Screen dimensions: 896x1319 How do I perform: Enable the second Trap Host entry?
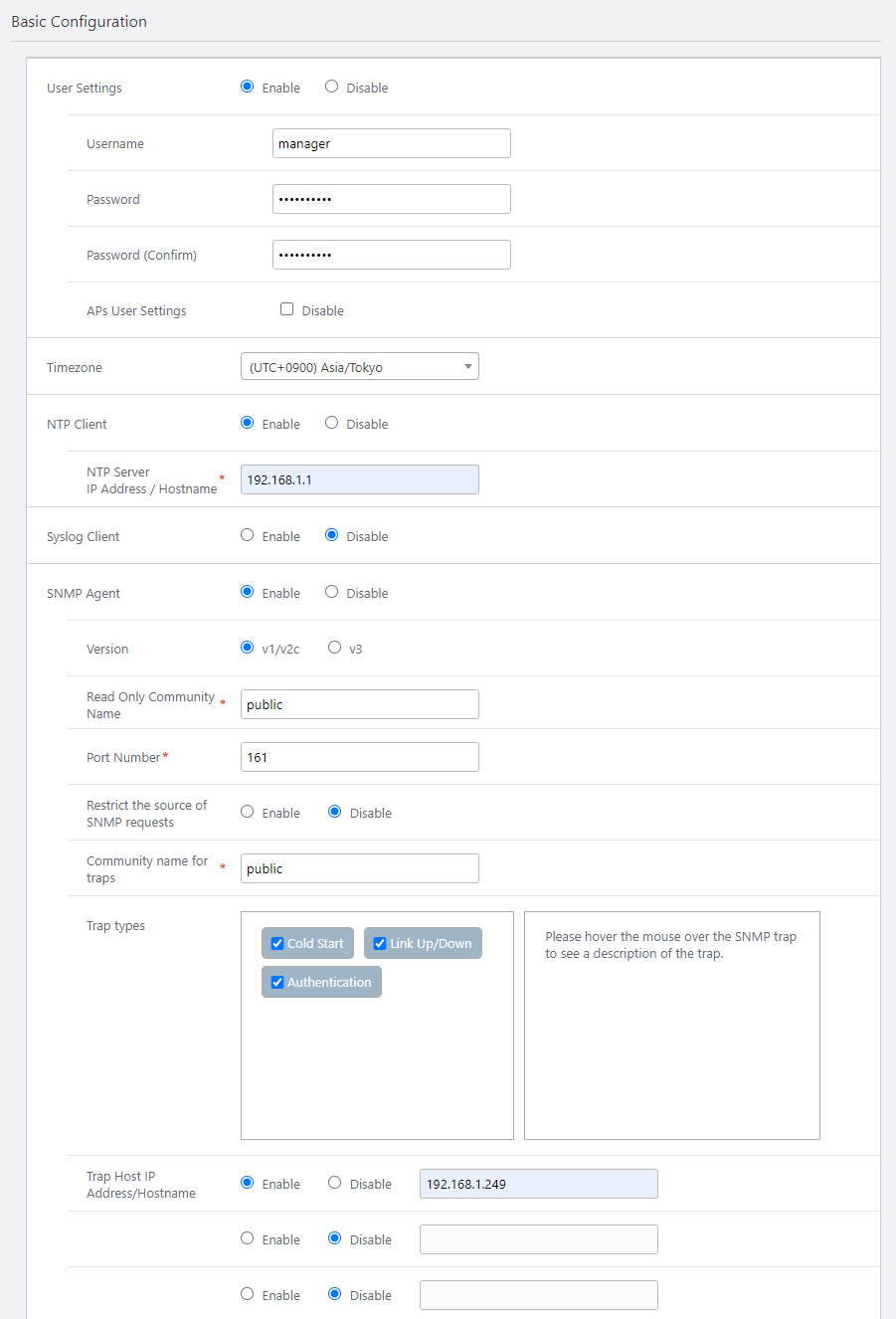point(248,1238)
